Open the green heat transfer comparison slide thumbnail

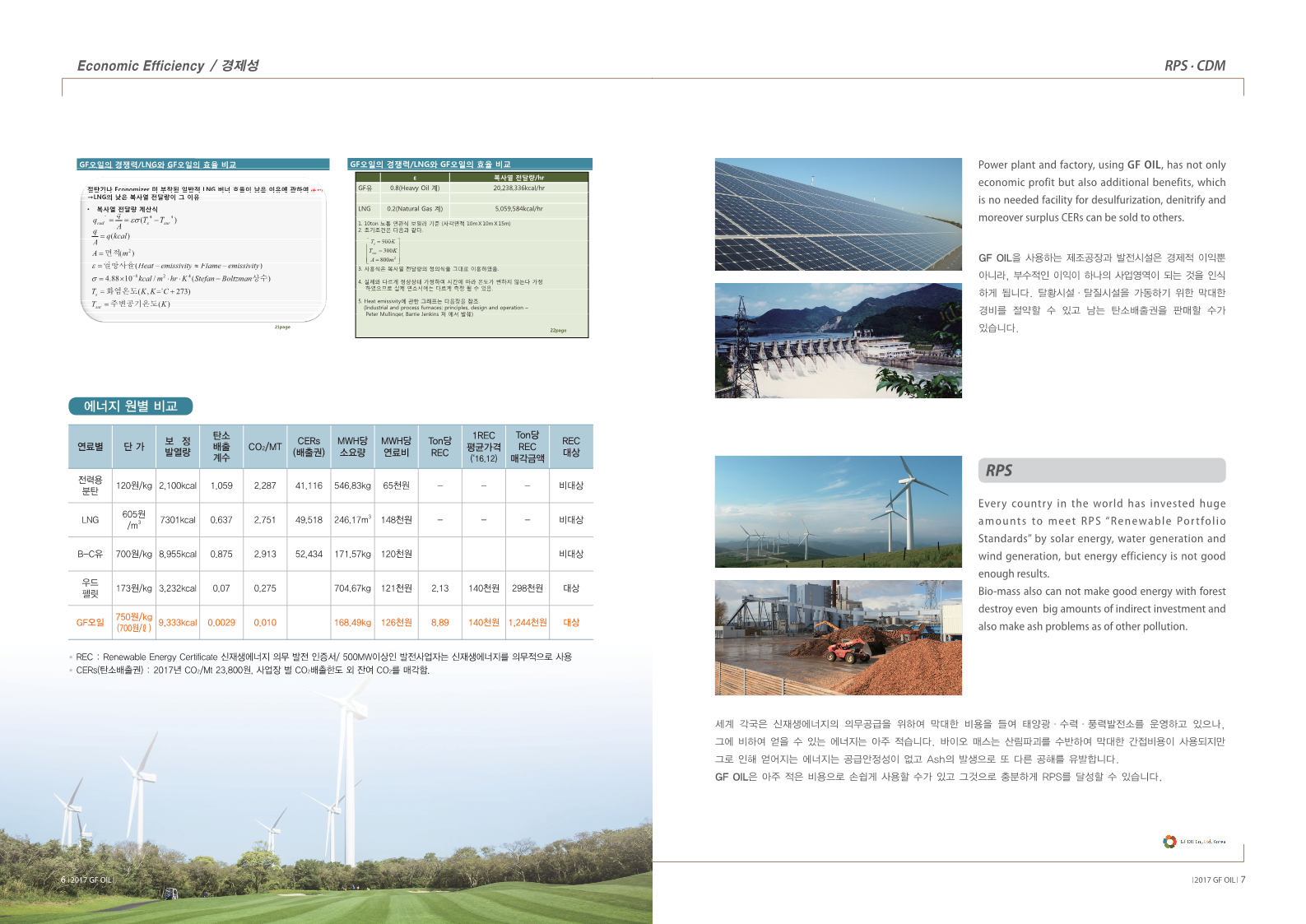470,248
